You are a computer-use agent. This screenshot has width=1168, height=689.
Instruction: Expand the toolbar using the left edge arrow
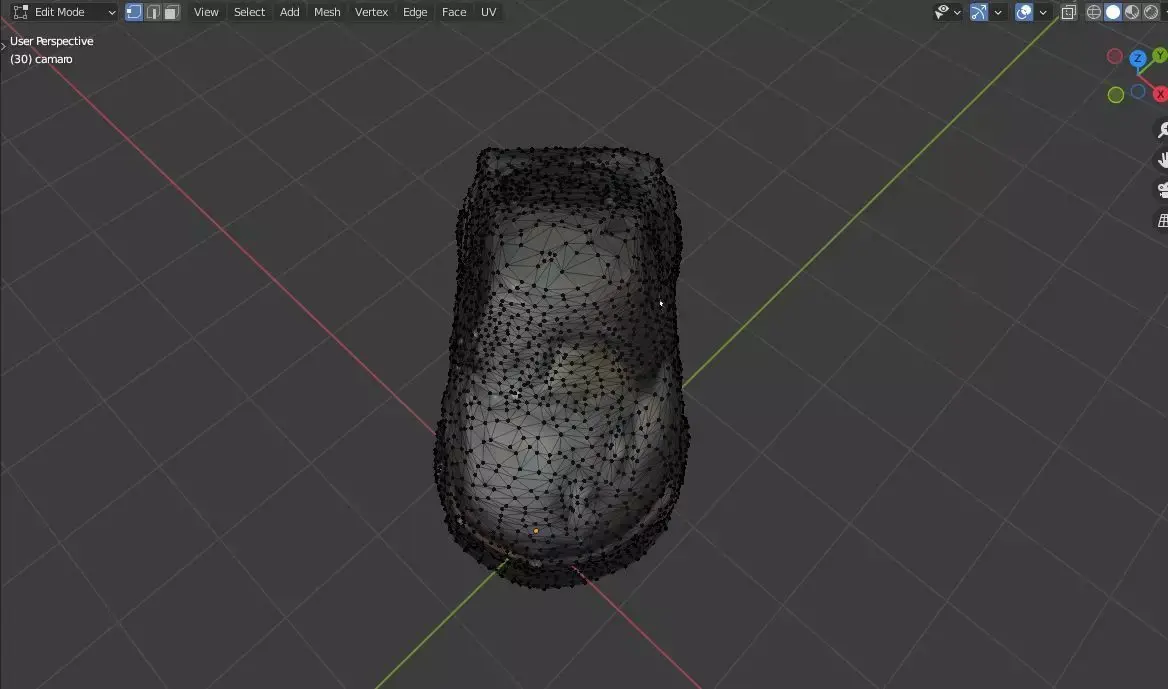3,46
